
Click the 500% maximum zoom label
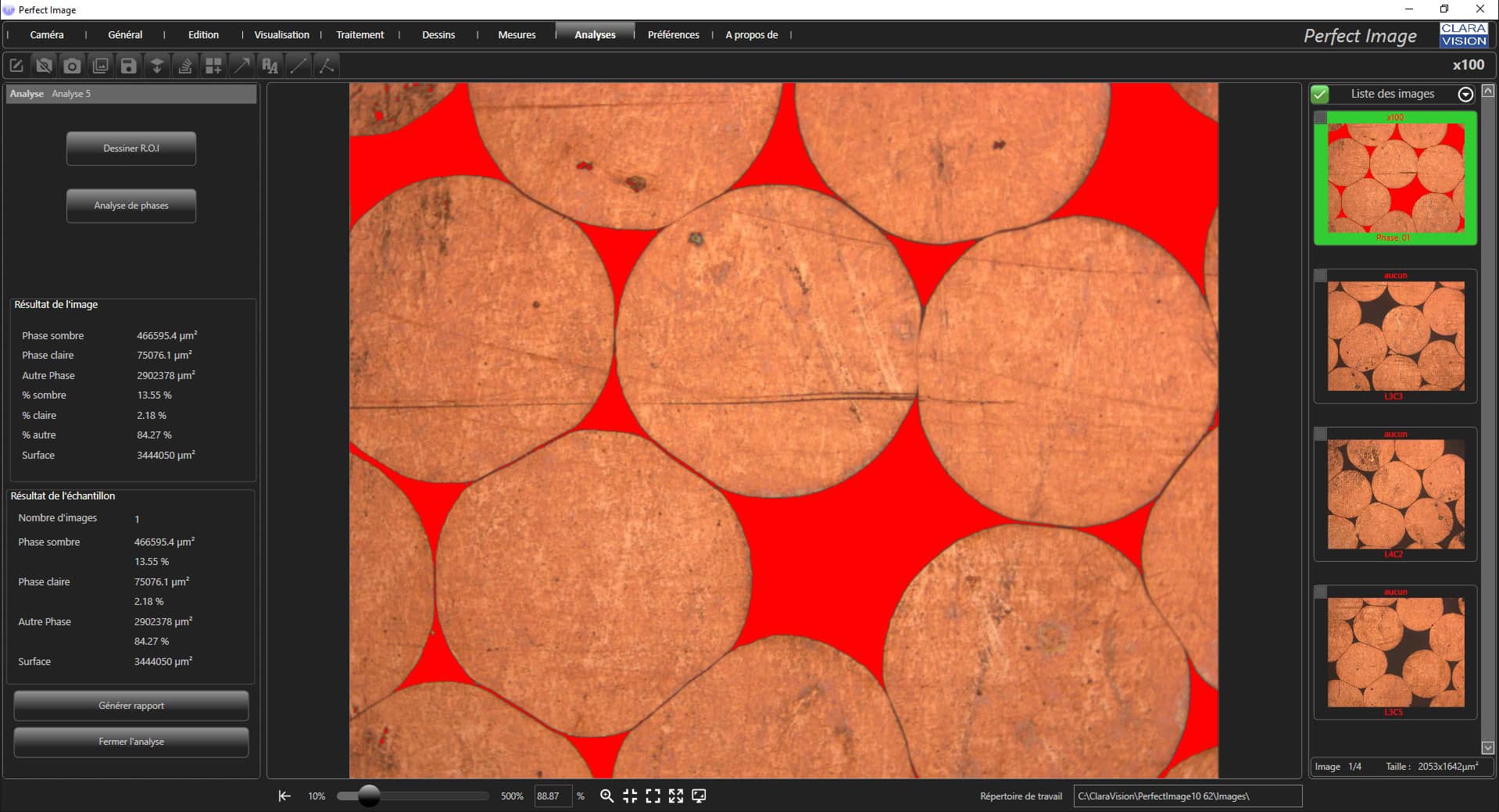512,796
